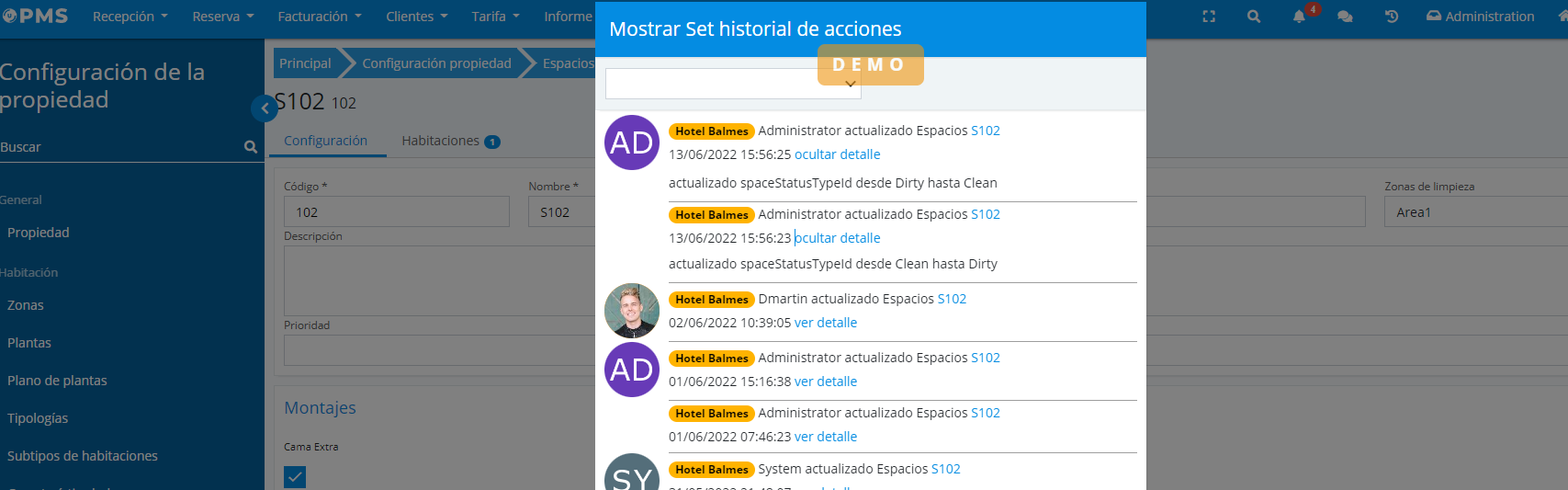
Task: Select the Configuración tab
Action: pyautogui.click(x=325, y=141)
